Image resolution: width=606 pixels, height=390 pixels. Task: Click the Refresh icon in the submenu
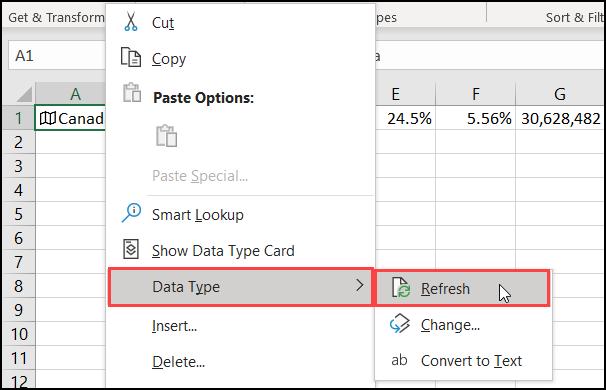[x=401, y=288]
